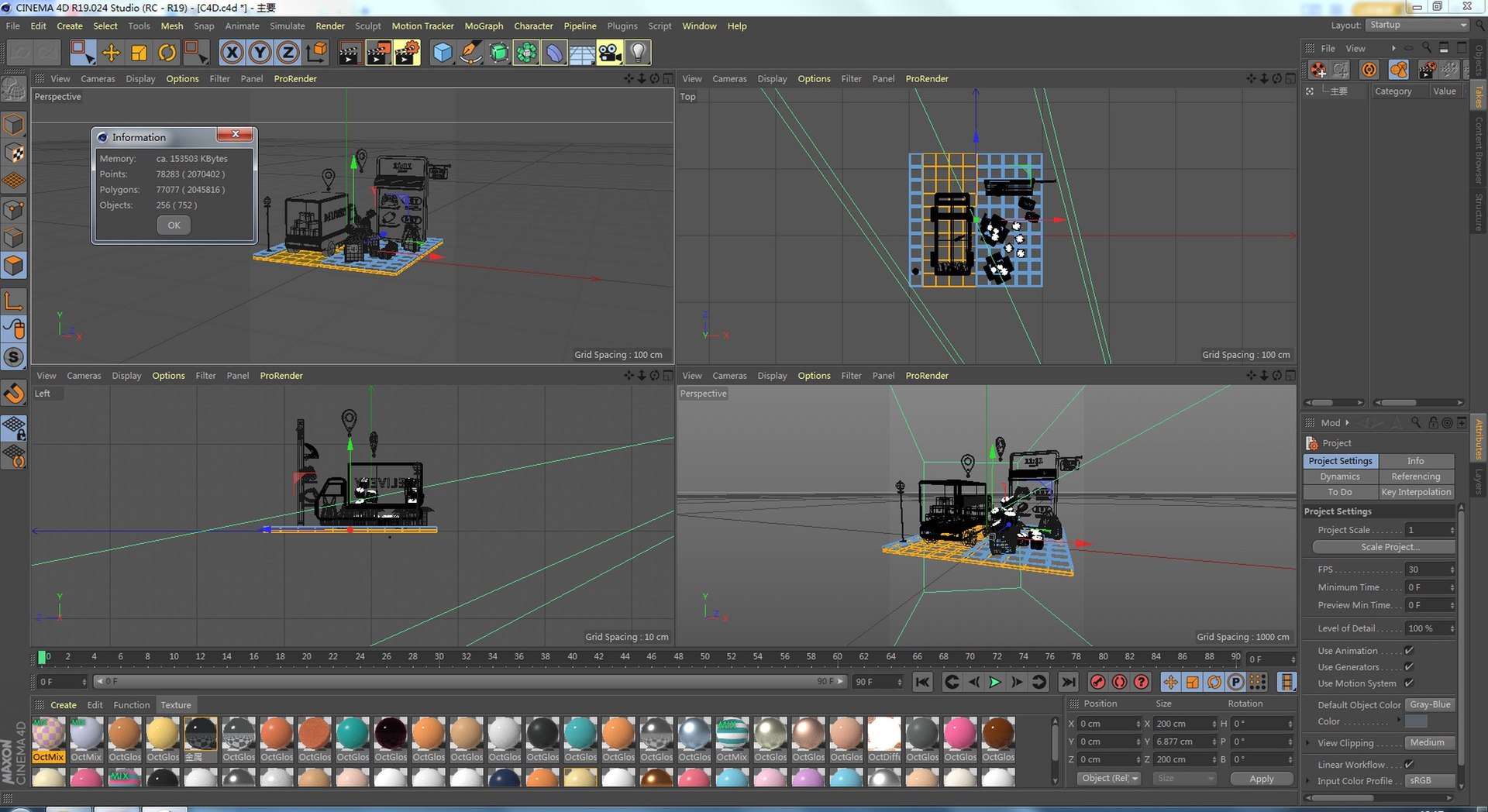Toggle Position keyframe recording

(x=1170, y=682)
